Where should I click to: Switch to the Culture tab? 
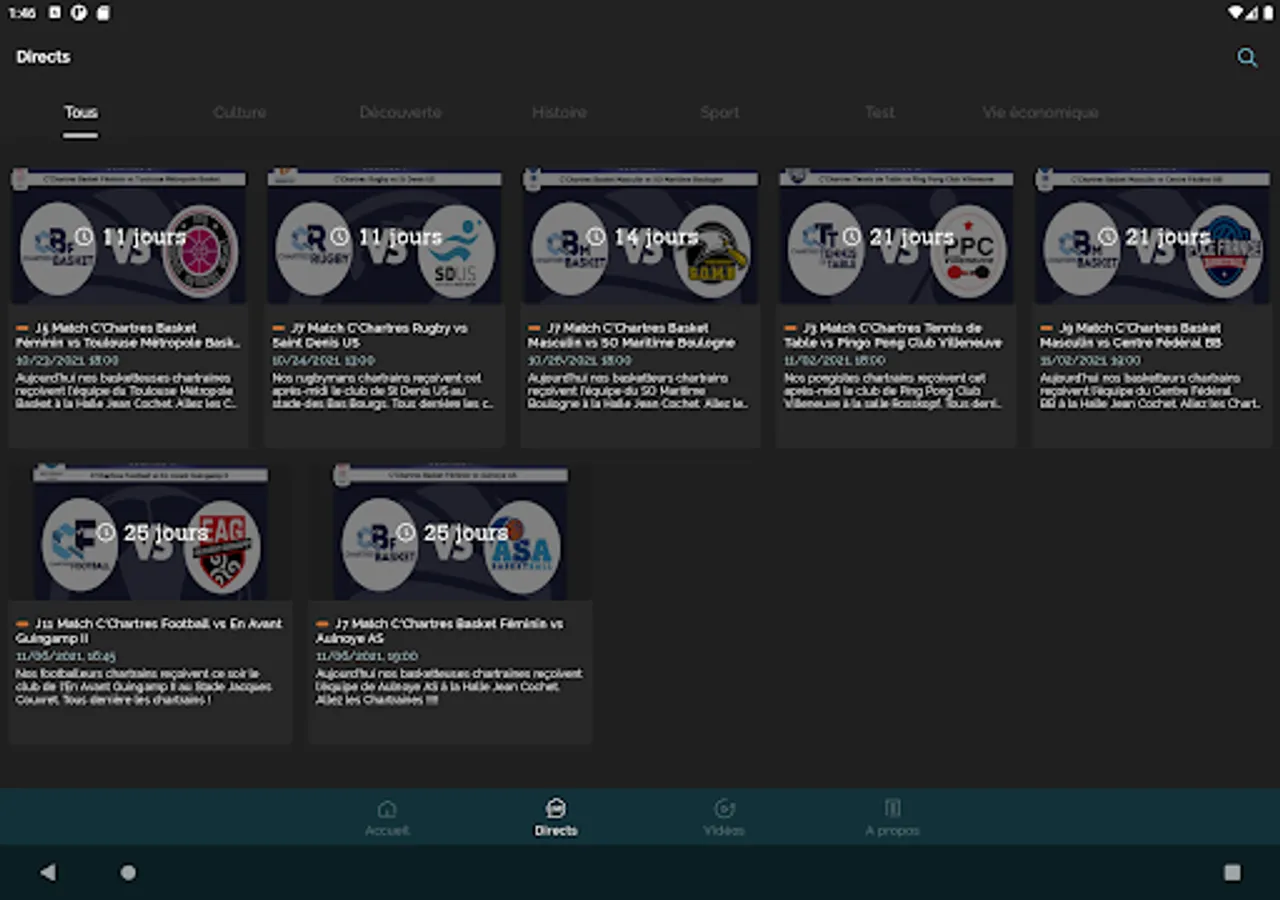point(240,112)
